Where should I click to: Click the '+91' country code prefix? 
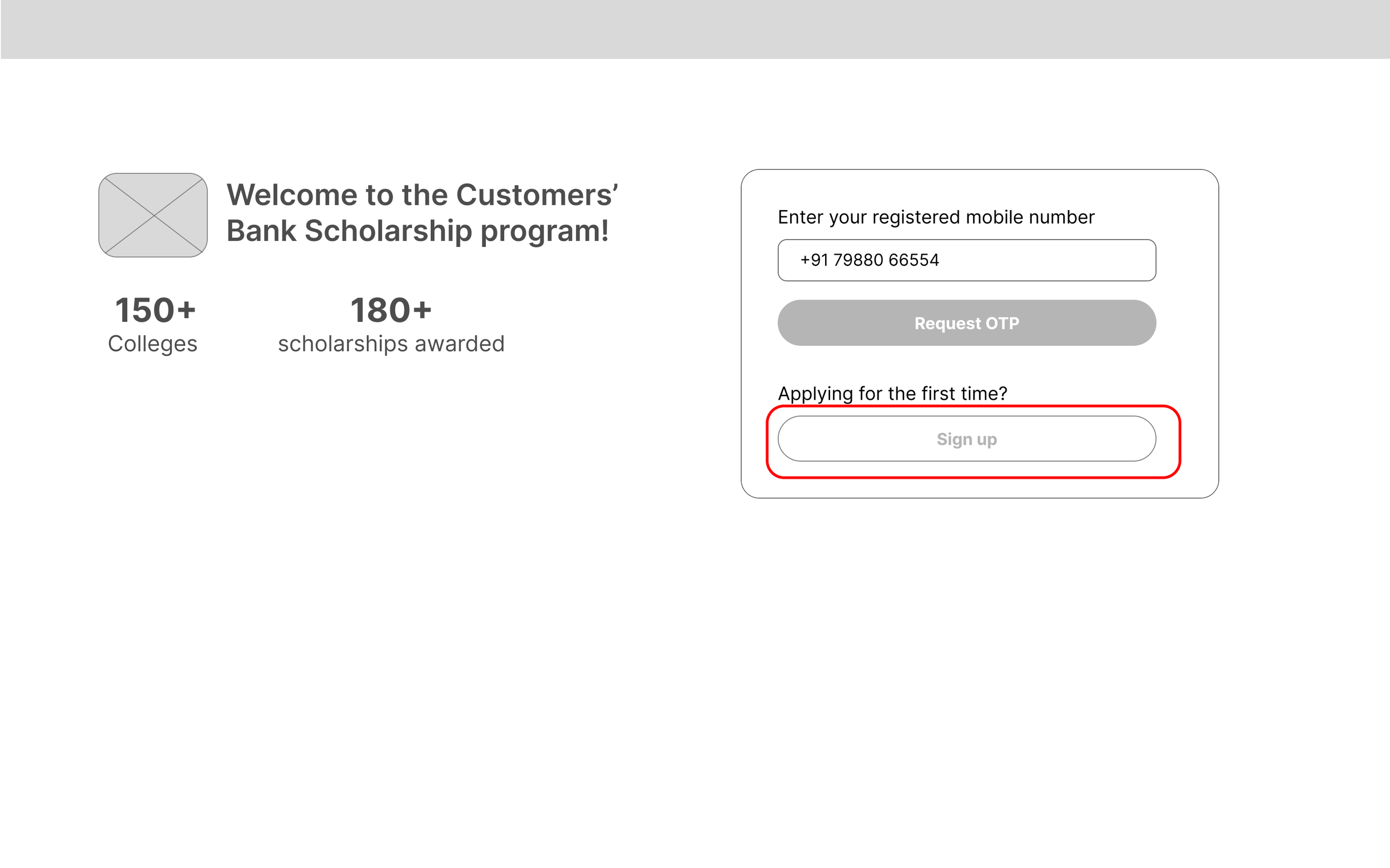[x=814, y=260]
